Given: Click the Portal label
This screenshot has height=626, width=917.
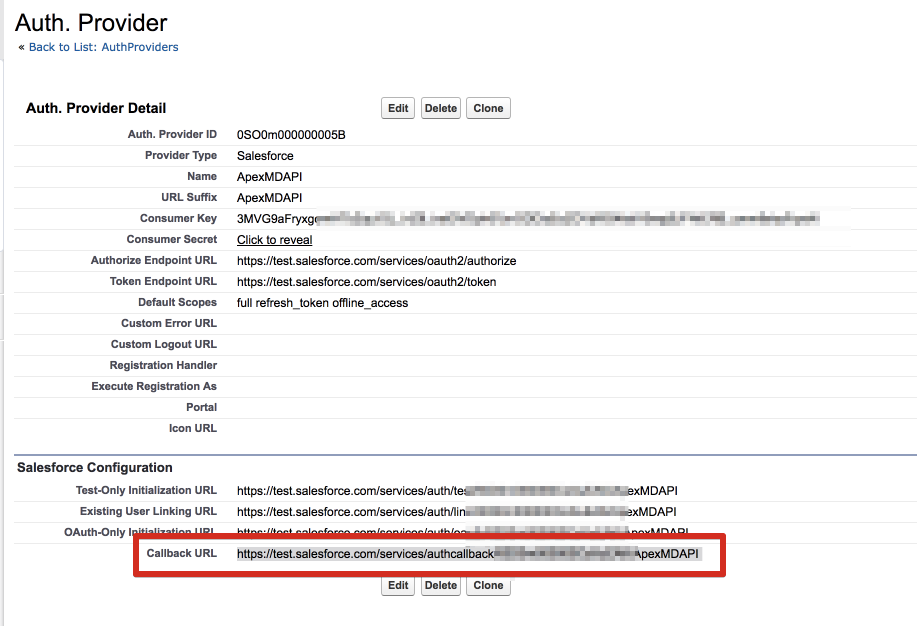Looking at the screenshot, I should pos(201,408).
